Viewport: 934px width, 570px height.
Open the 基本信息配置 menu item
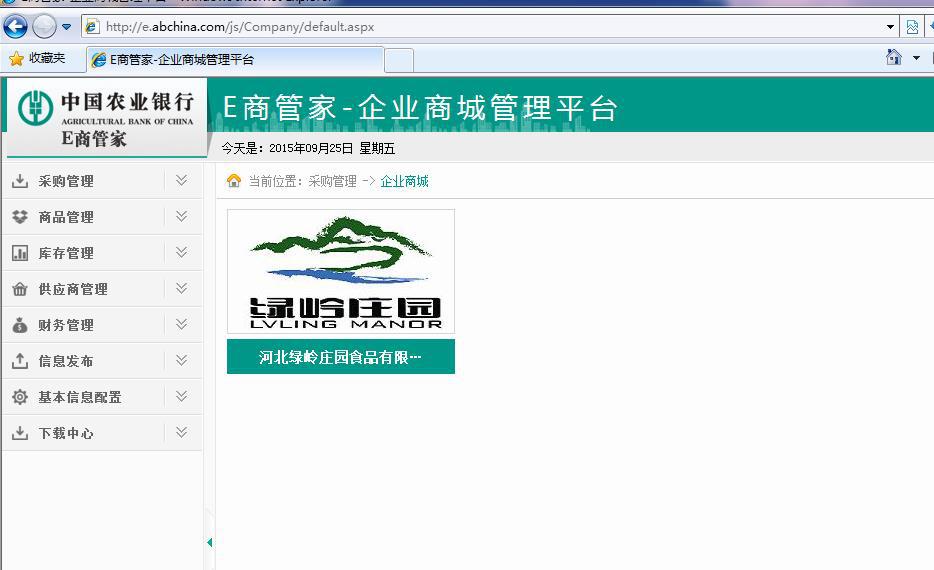pyautogui.click(x=80, y=397)
